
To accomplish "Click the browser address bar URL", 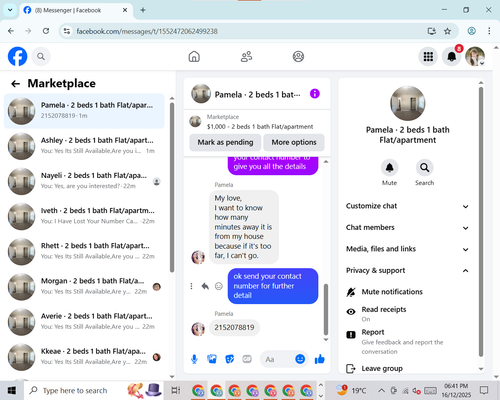I will click(147, 31).
